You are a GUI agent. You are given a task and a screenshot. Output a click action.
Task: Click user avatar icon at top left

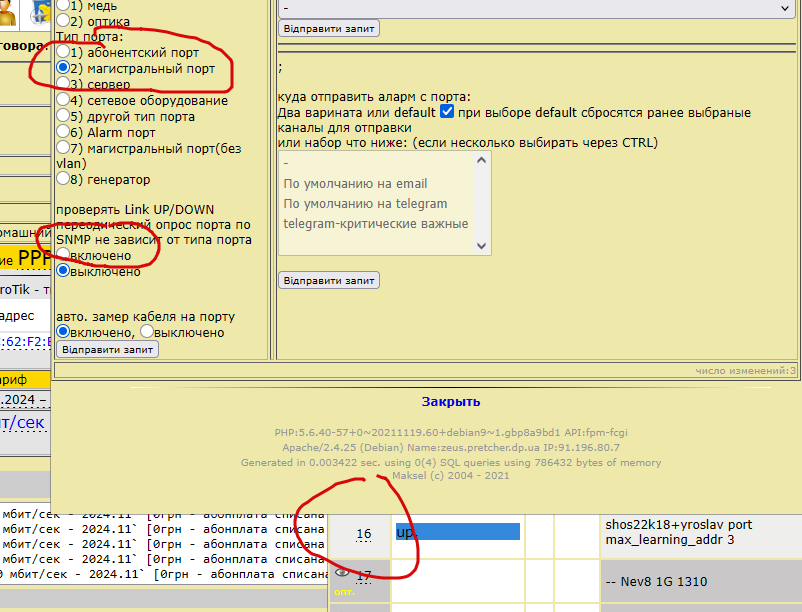pyautogui.click(x=7, y=13)
